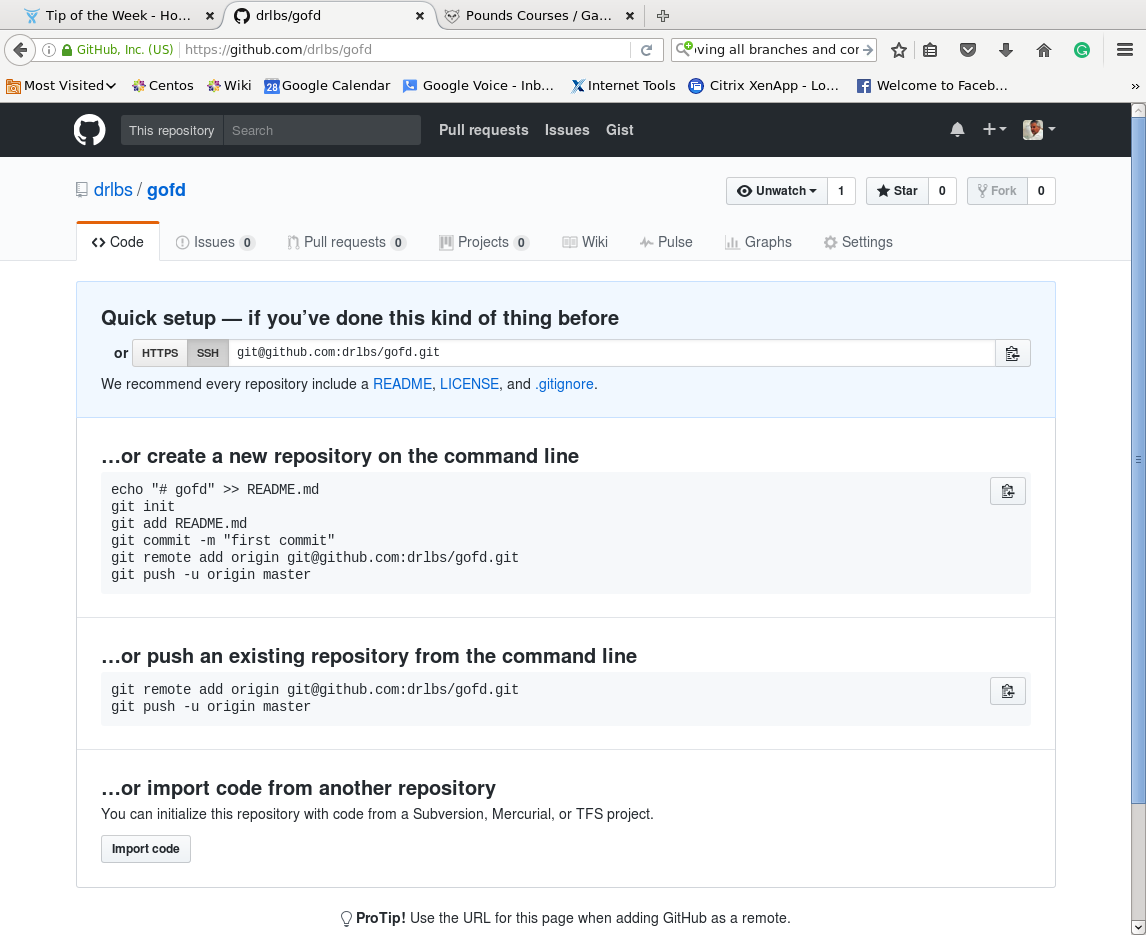The image size is (1146, 935).
Task: Open the plus create-new dropdown
Action: 994,130
